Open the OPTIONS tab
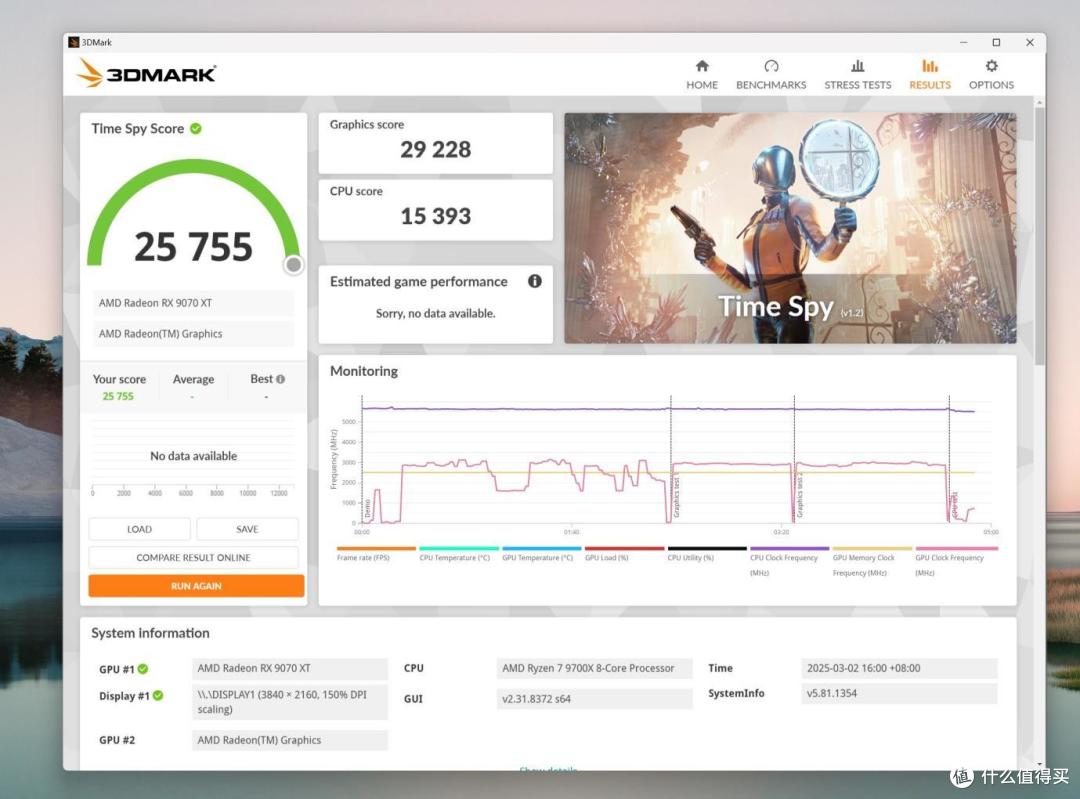The width and height of the screenshot is (1080, 799). (991, 74)
